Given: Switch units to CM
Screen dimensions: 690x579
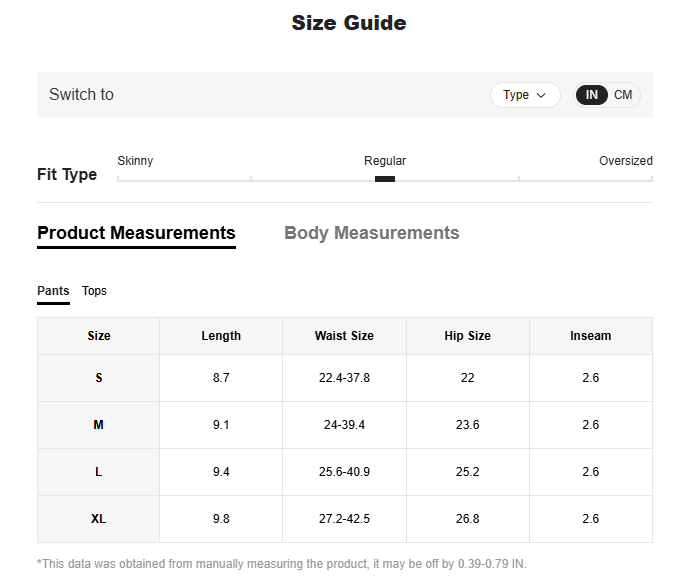Looking at the screenshot, I should pos(623,95).
